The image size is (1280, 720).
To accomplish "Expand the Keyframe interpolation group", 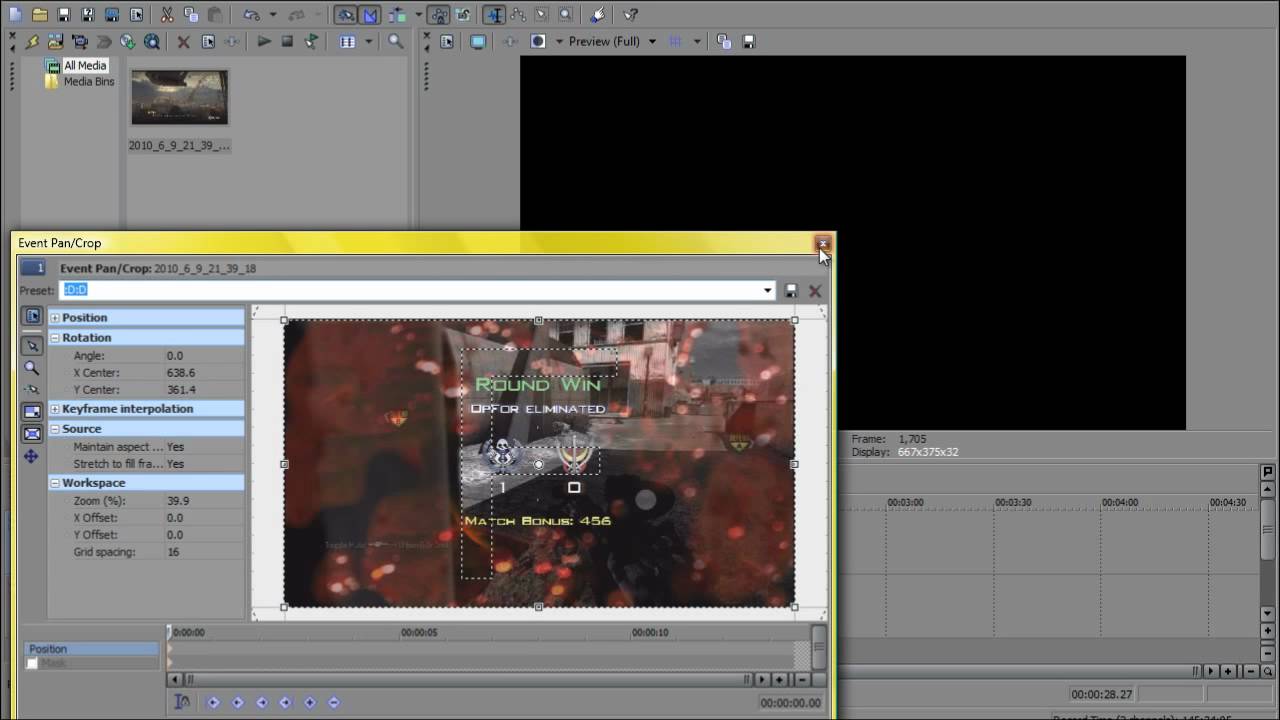I will click(55, 409).
